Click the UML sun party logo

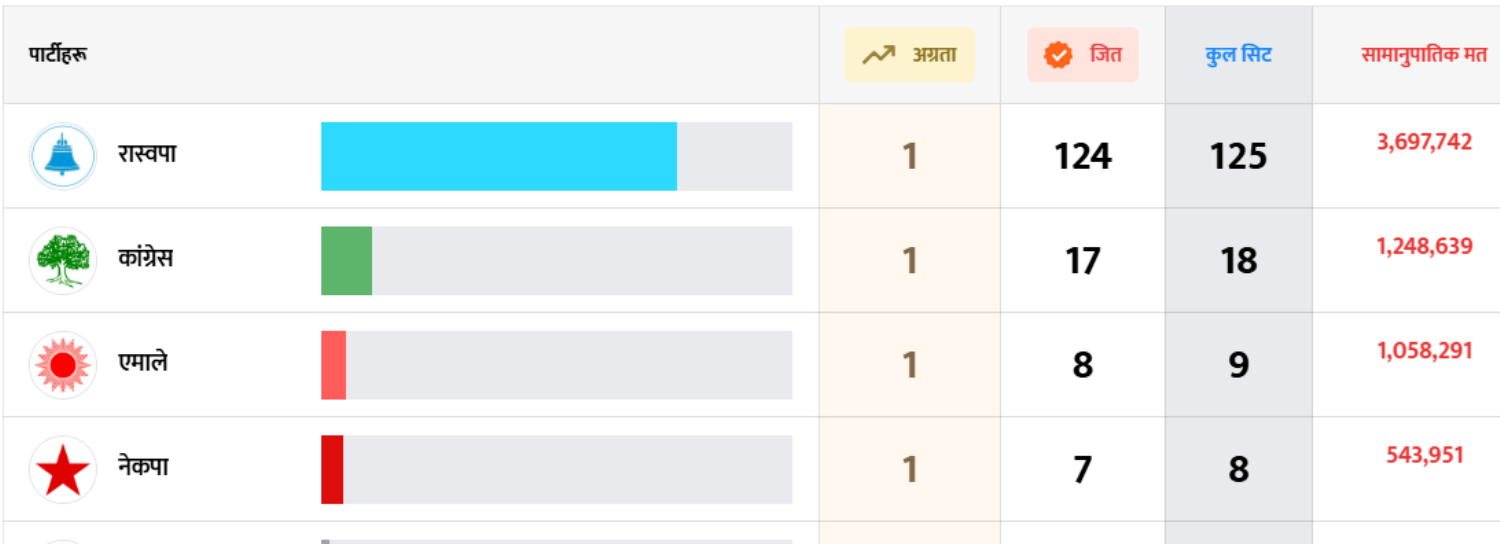coord(63,365)
